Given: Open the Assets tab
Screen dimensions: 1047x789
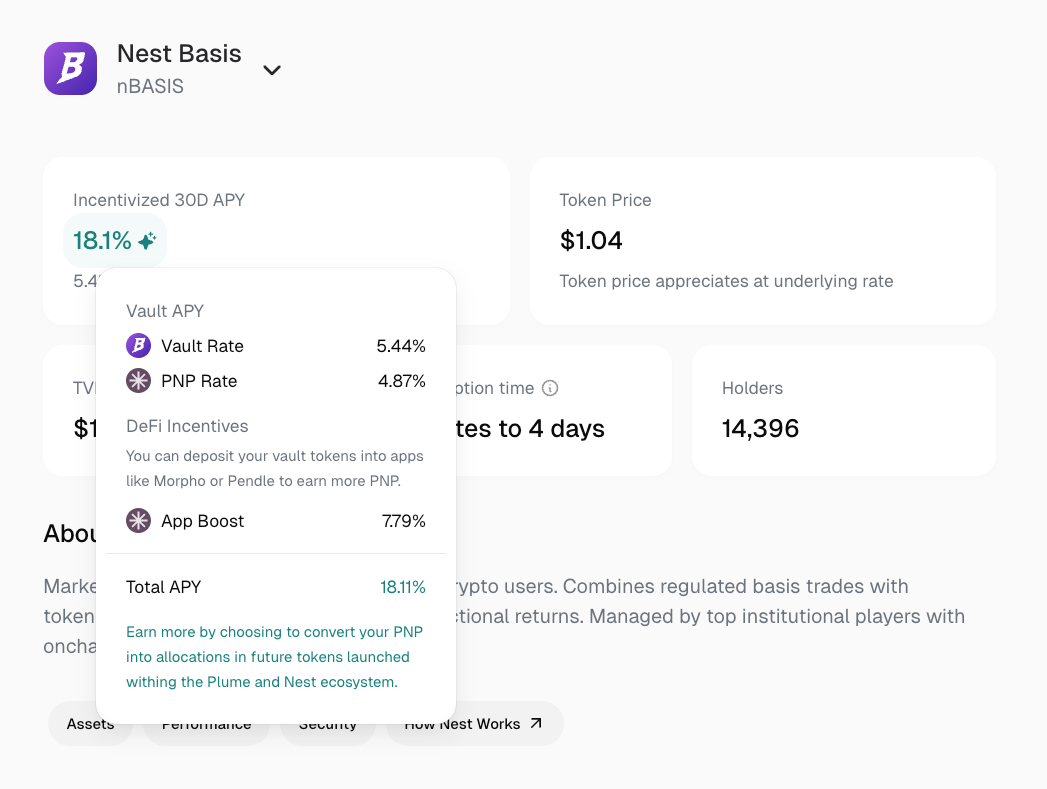Looking at the screenshot, I should 90,724.
